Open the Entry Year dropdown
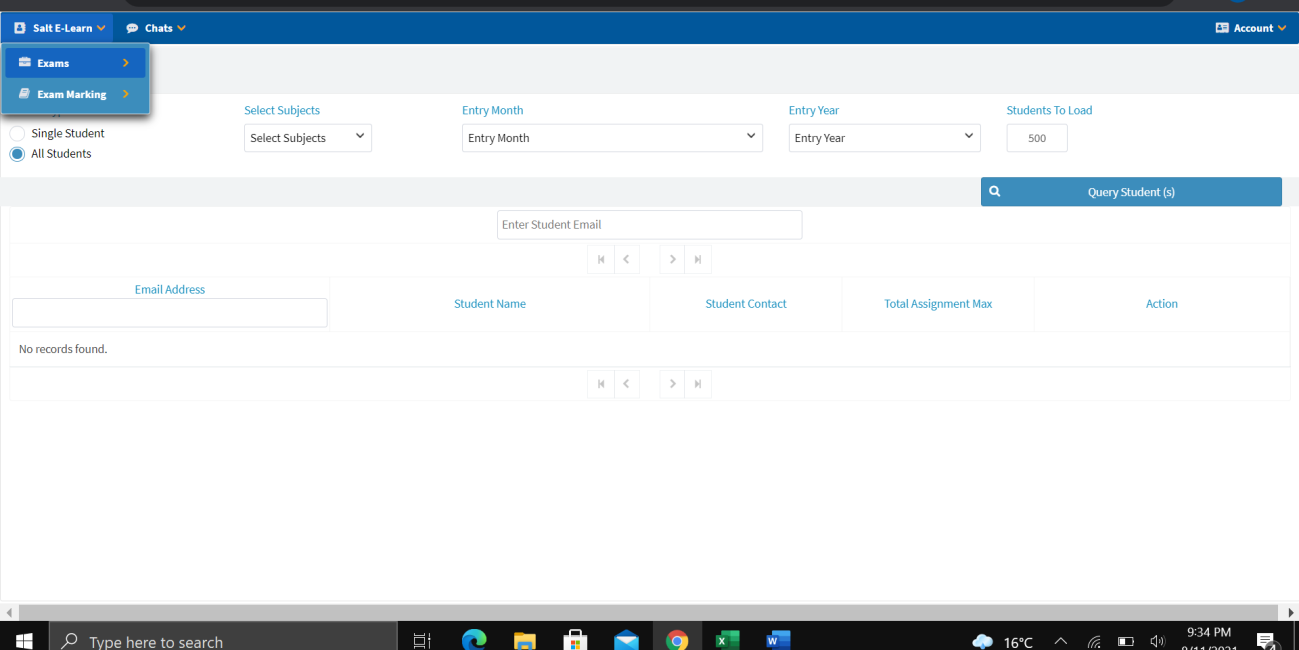The height and width of the screenshot is (650, 1299). [x=884, y=138]
